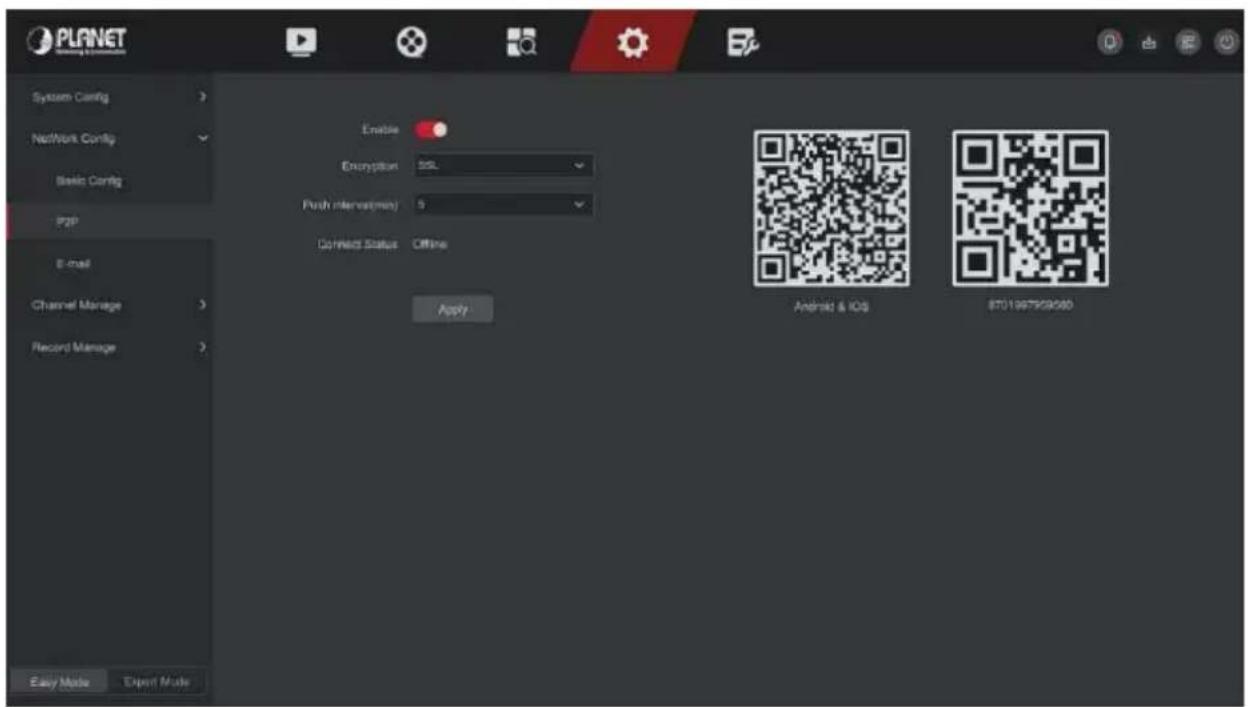Open the smart search grid icon
The width and height of the screenshot is (1248, 707).
[x=523, y=41]
